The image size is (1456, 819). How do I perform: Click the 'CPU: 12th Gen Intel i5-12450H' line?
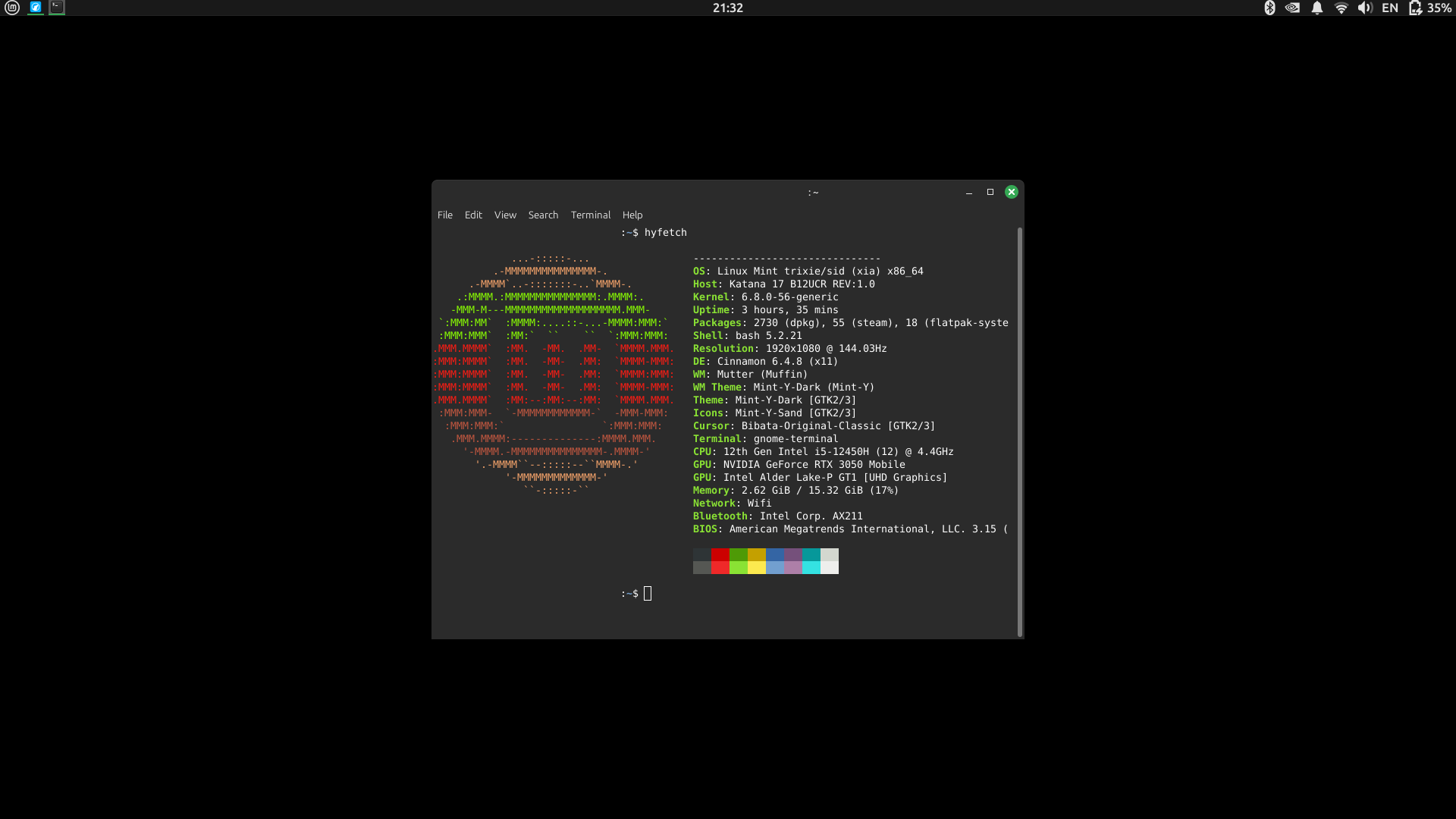pos(824,452)
